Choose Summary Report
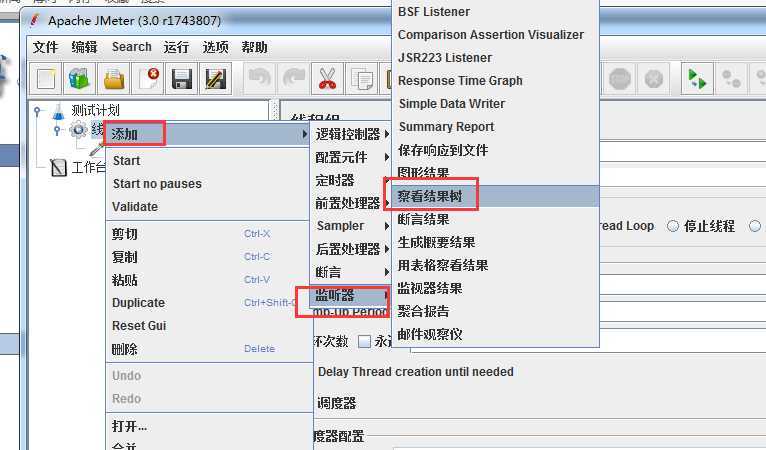This screenshot has height=450, width=766. [x=495, y=127]
